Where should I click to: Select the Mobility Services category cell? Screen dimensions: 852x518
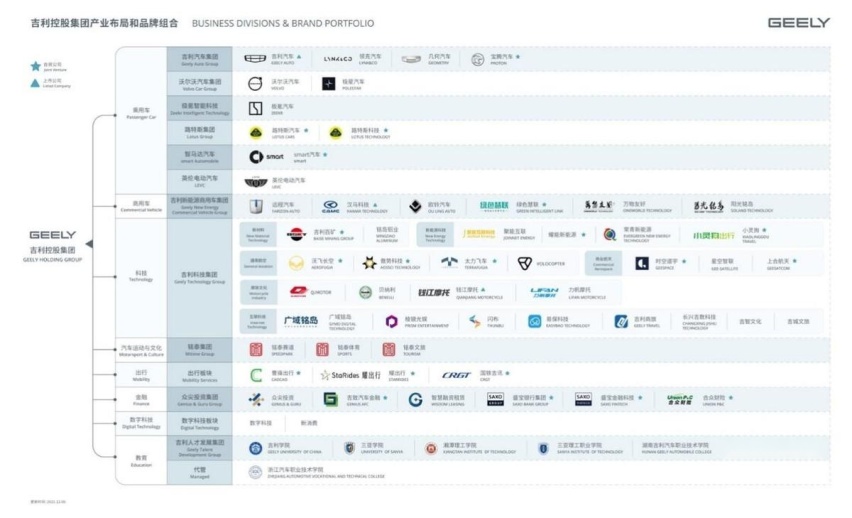tap(199, 376)
